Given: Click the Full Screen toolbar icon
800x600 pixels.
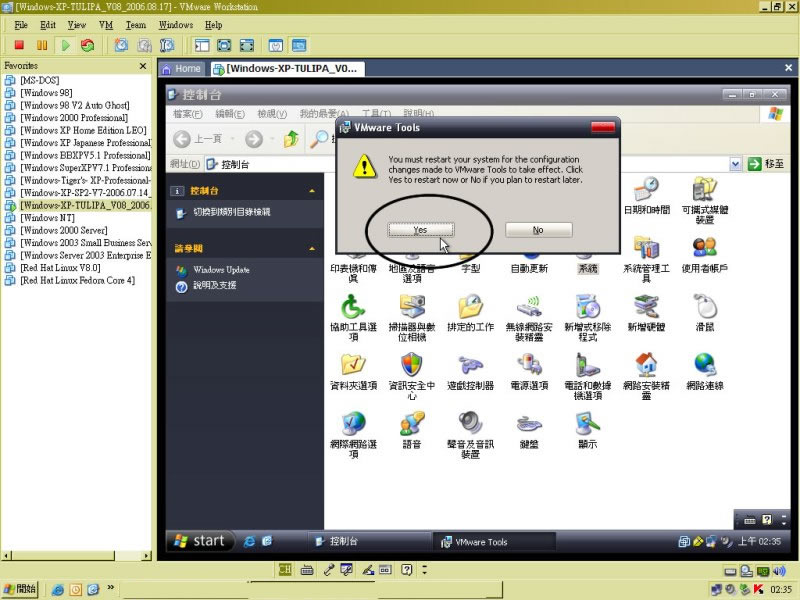Looking at the screenshot, I should click(x=224, y=45).
